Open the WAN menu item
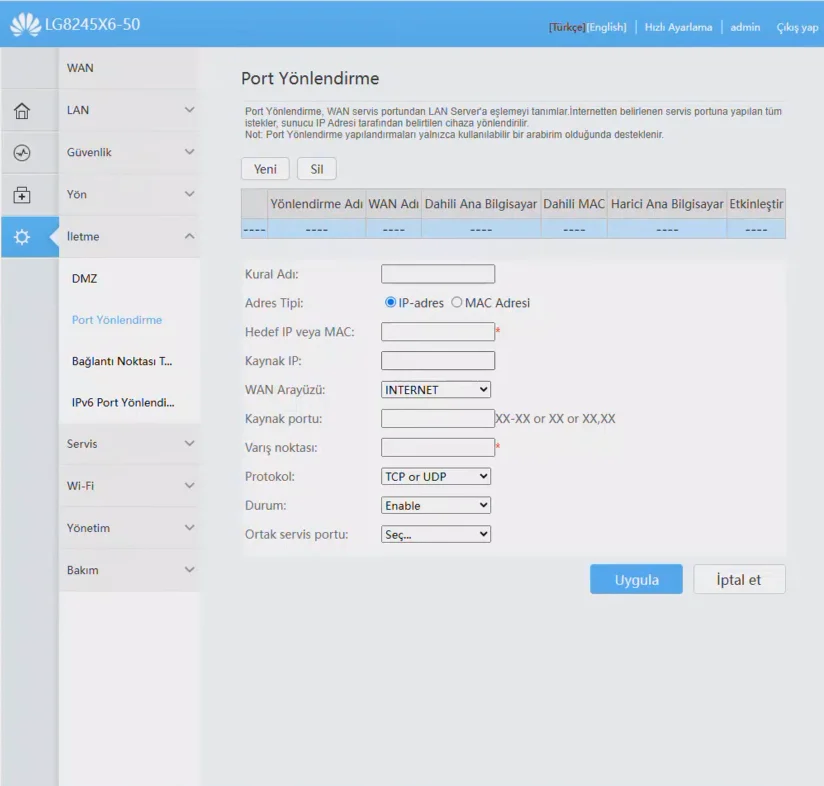The image size is (824, 786). click(129, 68)
